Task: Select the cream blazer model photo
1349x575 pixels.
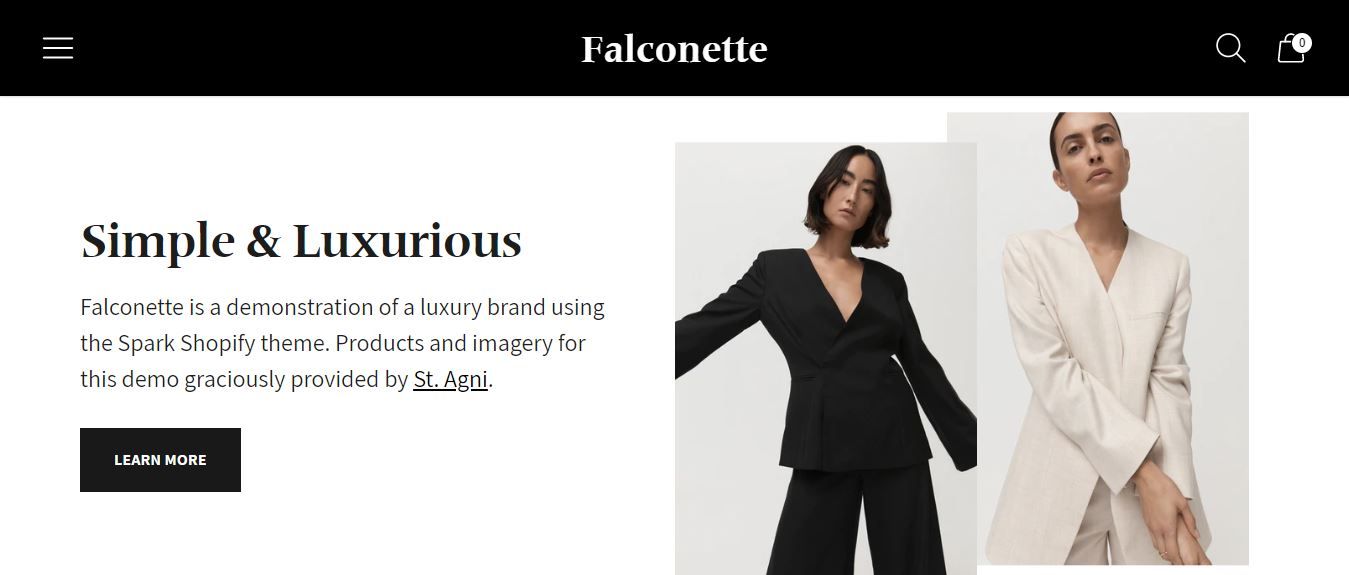Action: (x=1098, y=338)
